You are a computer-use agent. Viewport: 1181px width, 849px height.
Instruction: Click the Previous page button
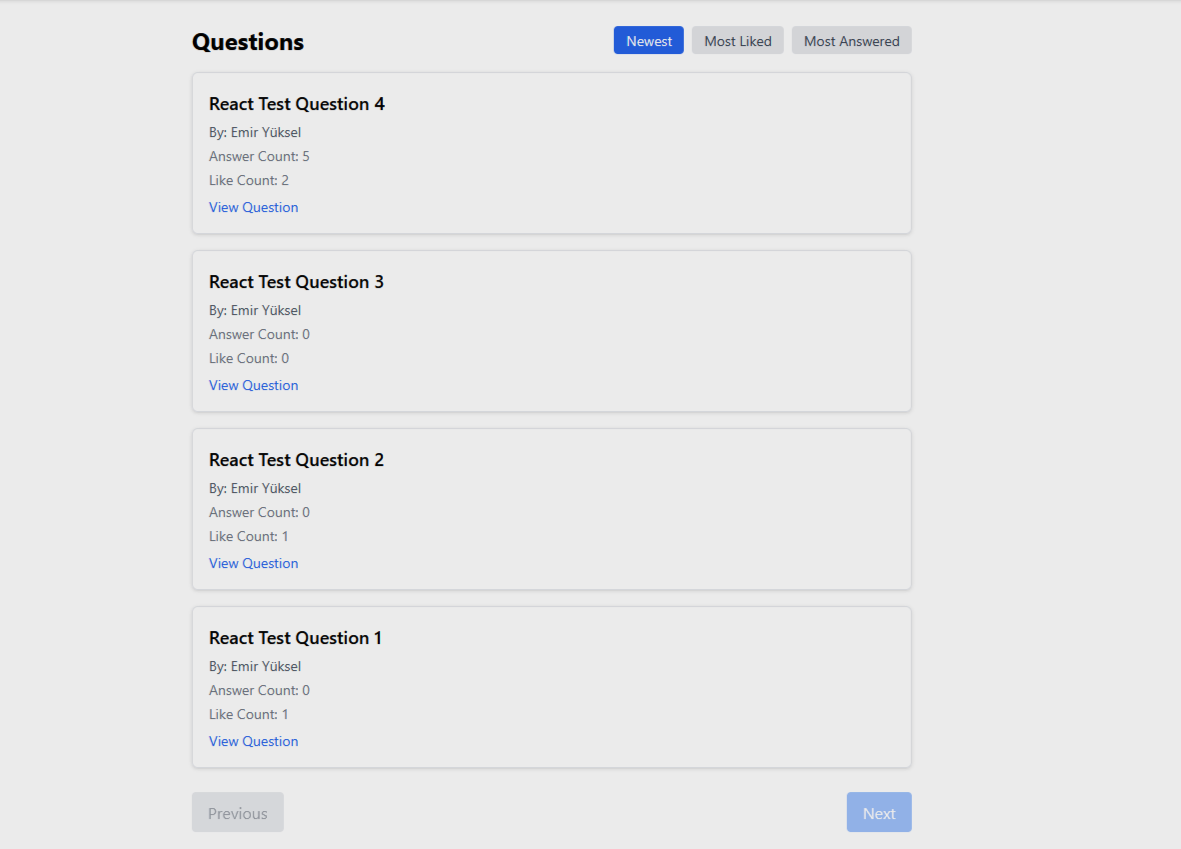point(237,812)
